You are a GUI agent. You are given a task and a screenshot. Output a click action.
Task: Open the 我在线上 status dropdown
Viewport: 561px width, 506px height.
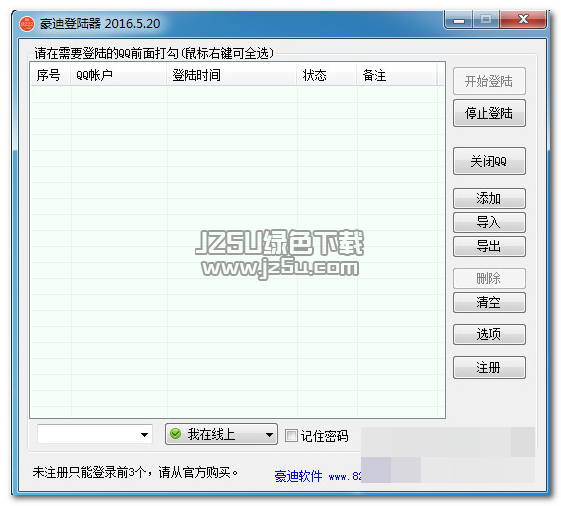pos(221,434)
